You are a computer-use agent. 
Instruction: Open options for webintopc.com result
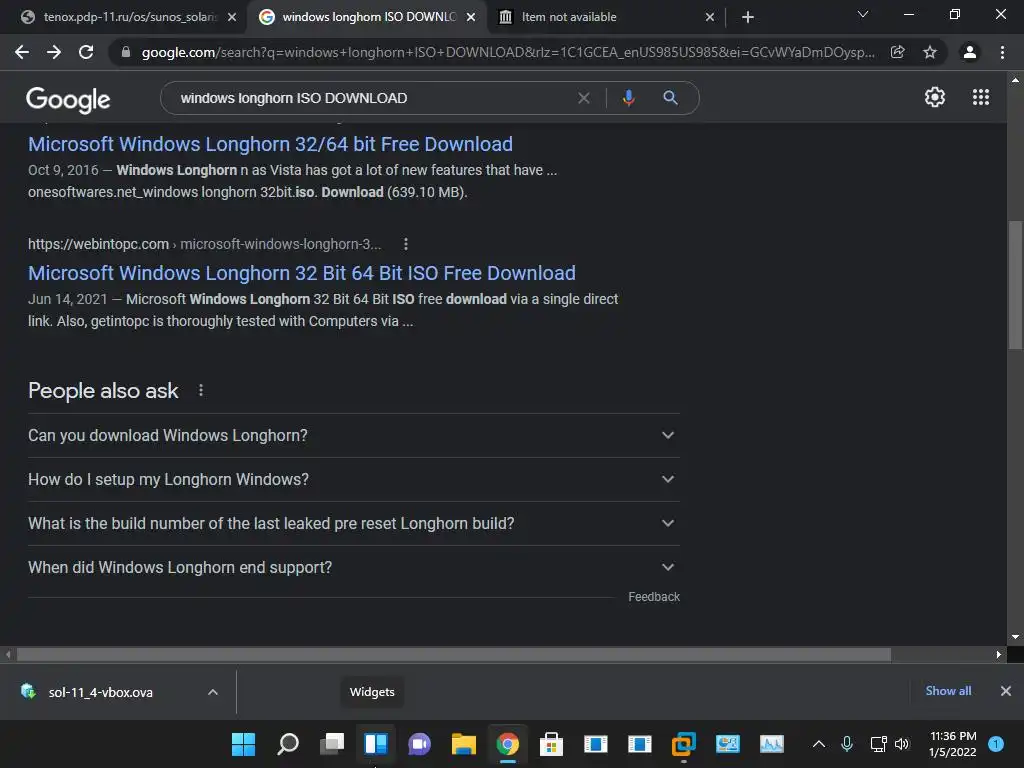pyautogui.click(x=406, y=244)
